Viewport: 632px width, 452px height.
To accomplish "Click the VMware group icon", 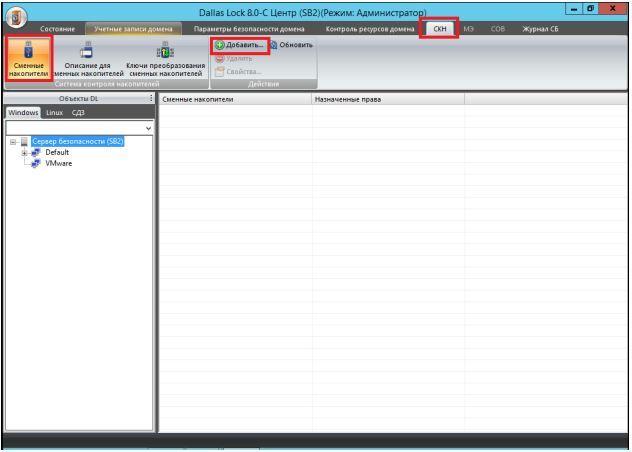I will click(x=35, y=163).
